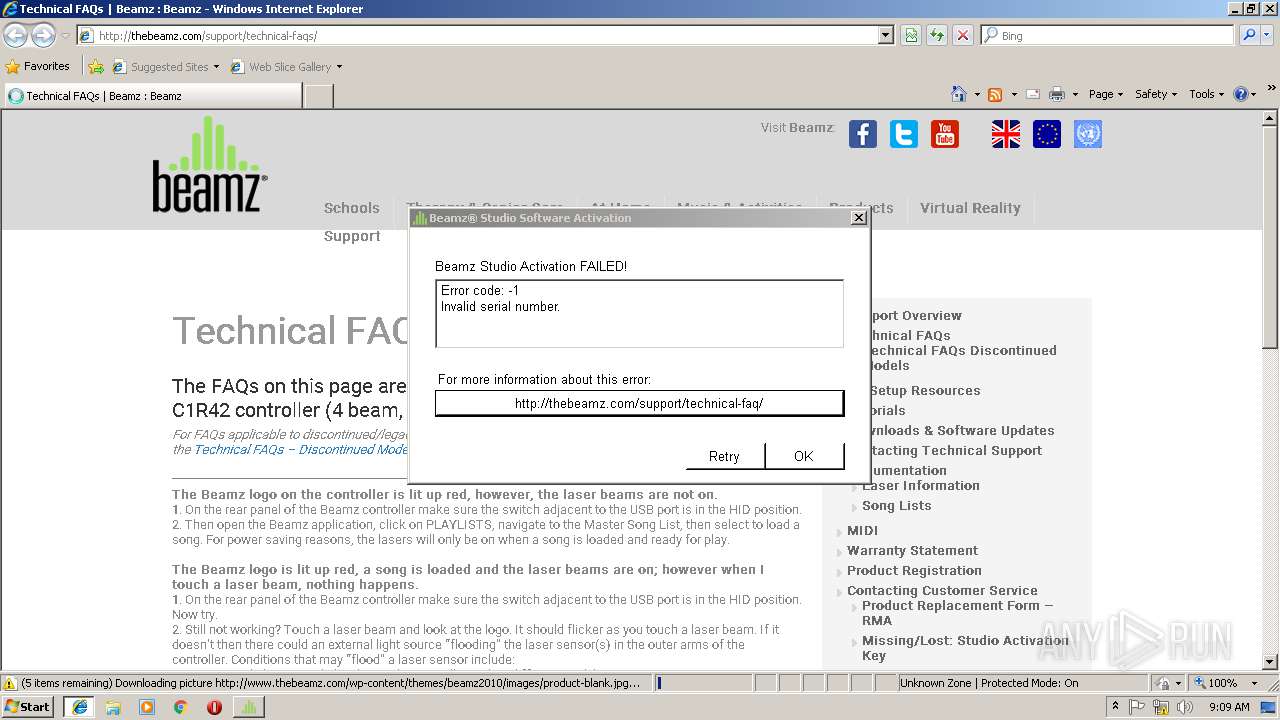Open the Virtual Reality navigation item
This screenshot has height=720, width=1280.
970,208
